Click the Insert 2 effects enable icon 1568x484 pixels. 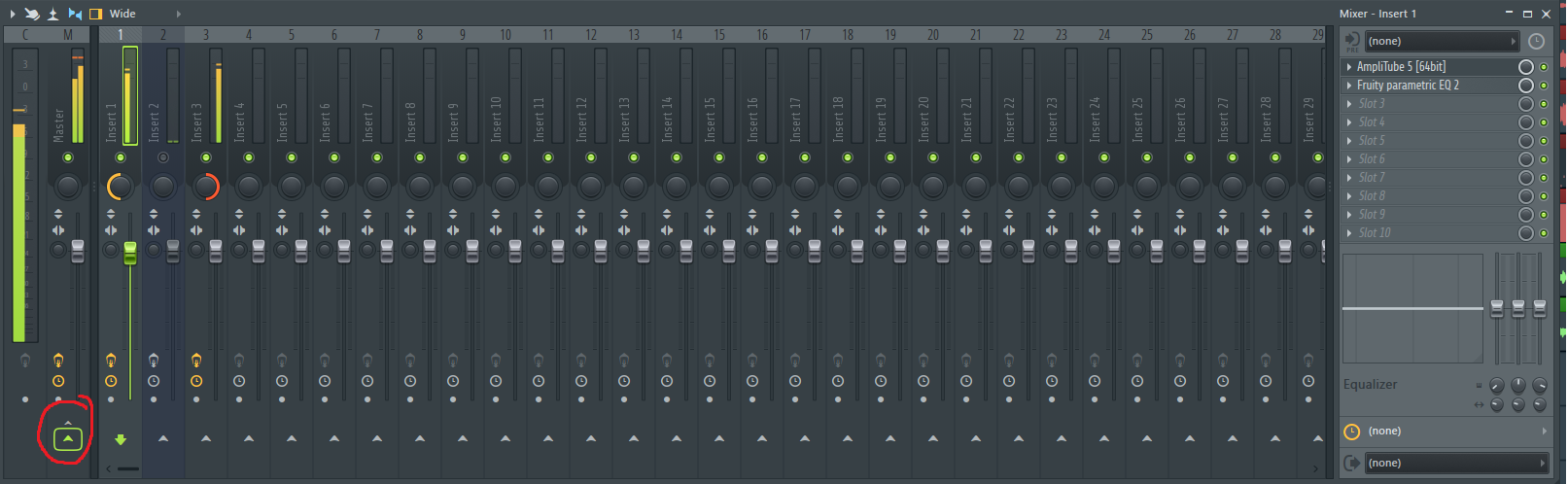154,362
